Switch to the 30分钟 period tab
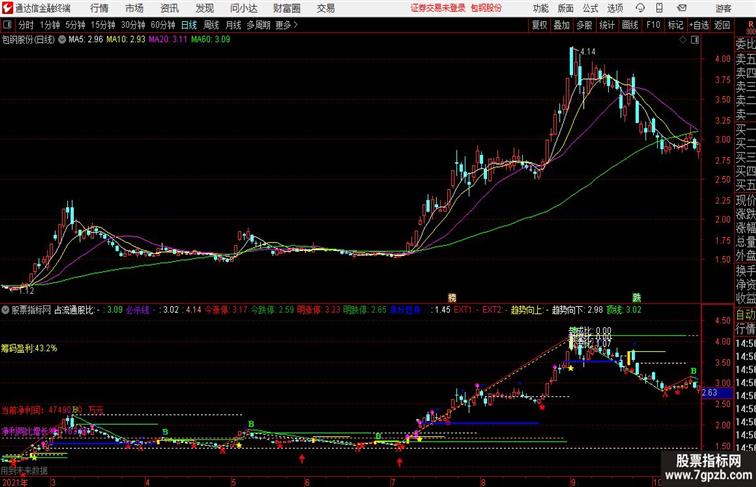The image size is (756, 487). click(133, 25)
